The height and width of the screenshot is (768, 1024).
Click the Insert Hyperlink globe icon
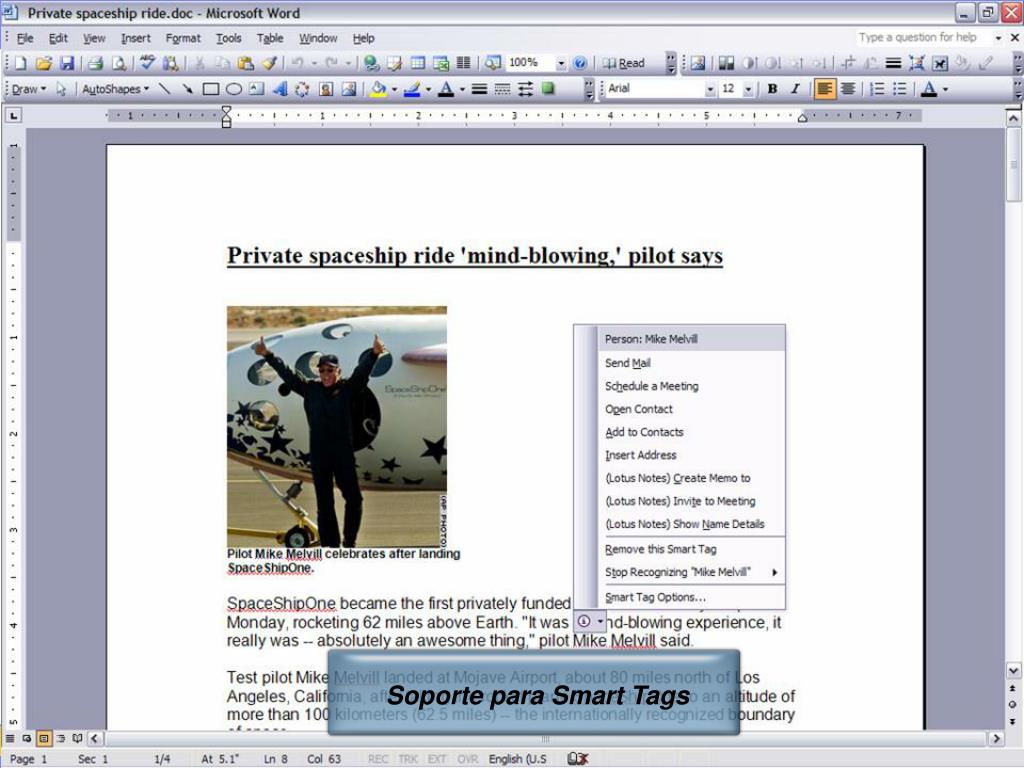click(x=372, y=63)
